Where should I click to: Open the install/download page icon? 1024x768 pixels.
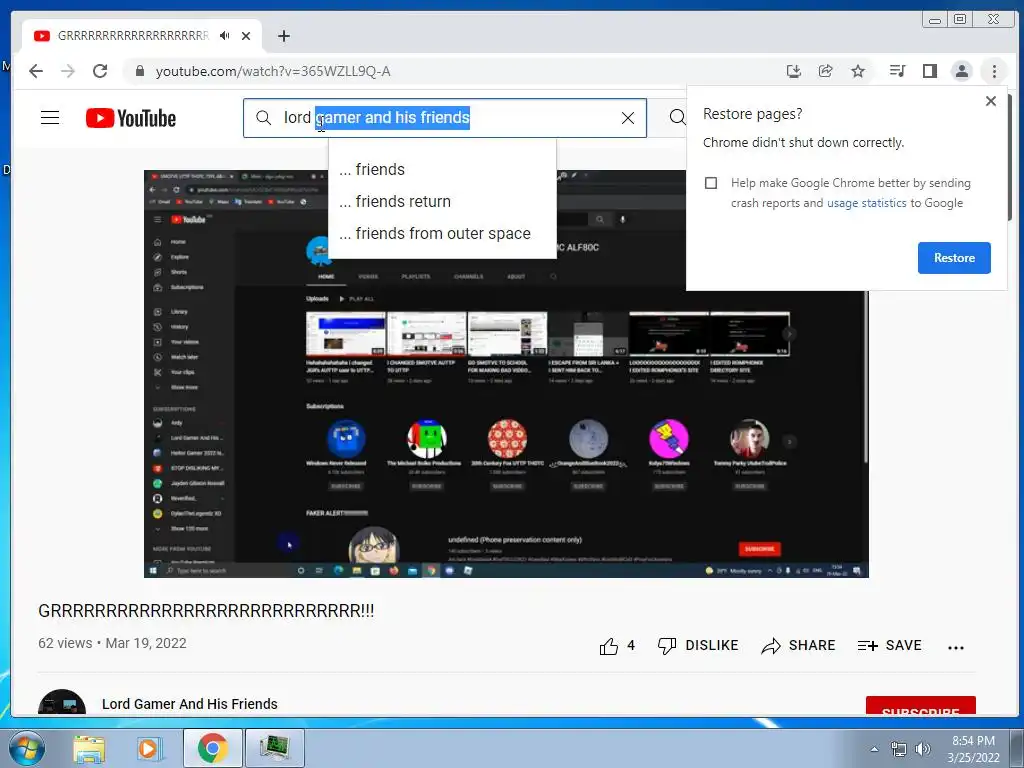click(793, 71)
